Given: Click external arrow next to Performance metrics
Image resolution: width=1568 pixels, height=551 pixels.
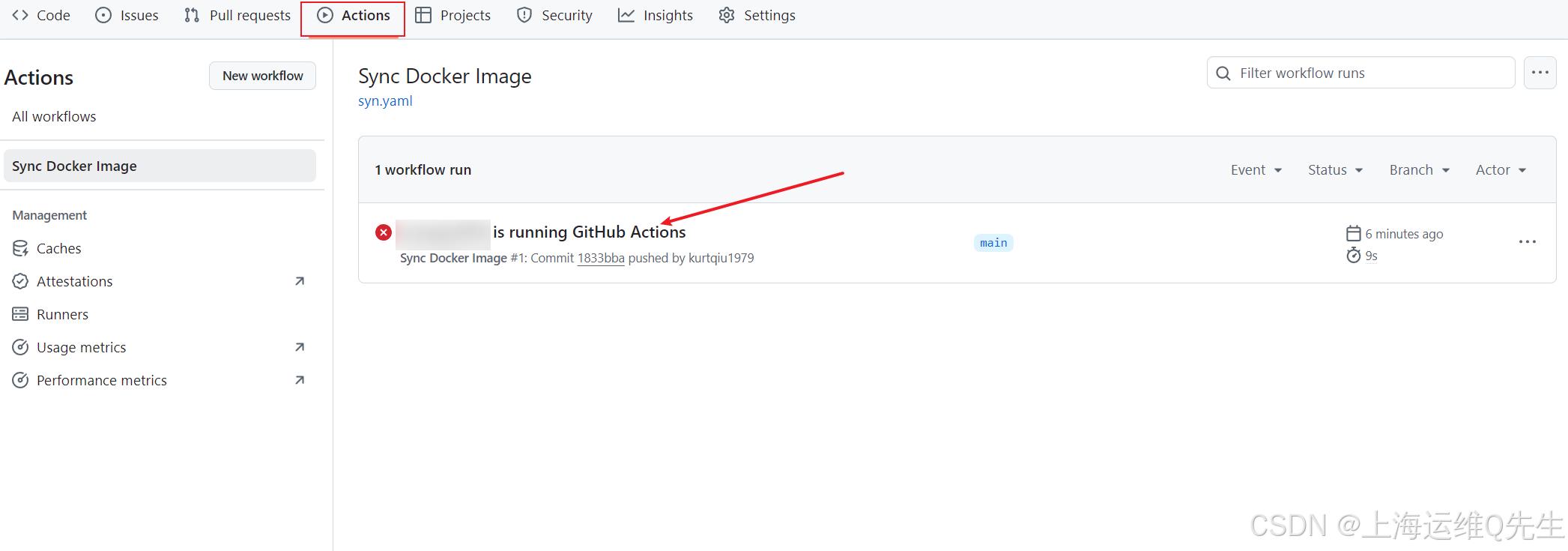Looking at the screenshot, I should coord(300,380).
